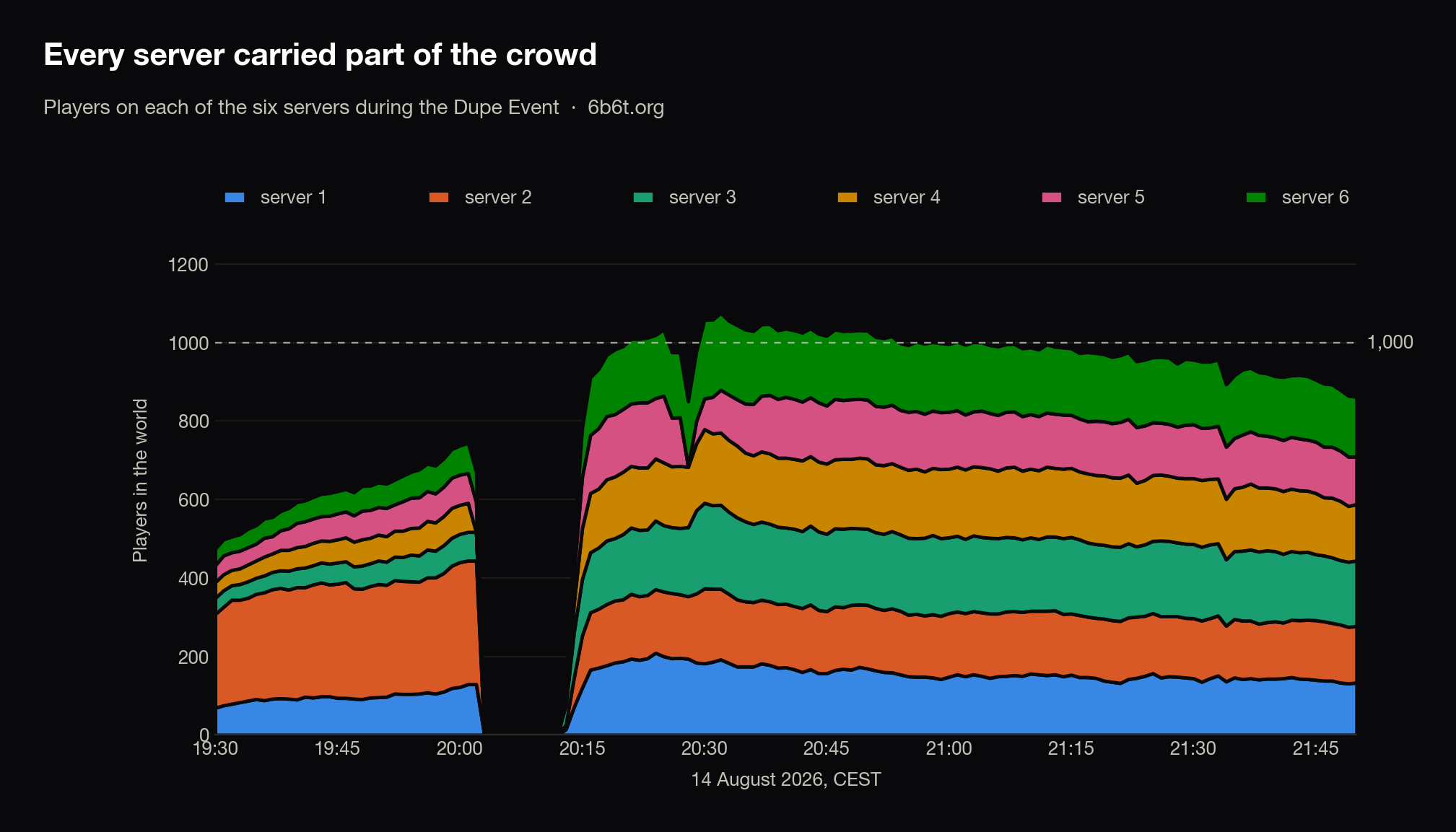Toggle the 'server 5' legend label
The height and width of the screenshot is (832, 1456).
tap(1111, 197)
